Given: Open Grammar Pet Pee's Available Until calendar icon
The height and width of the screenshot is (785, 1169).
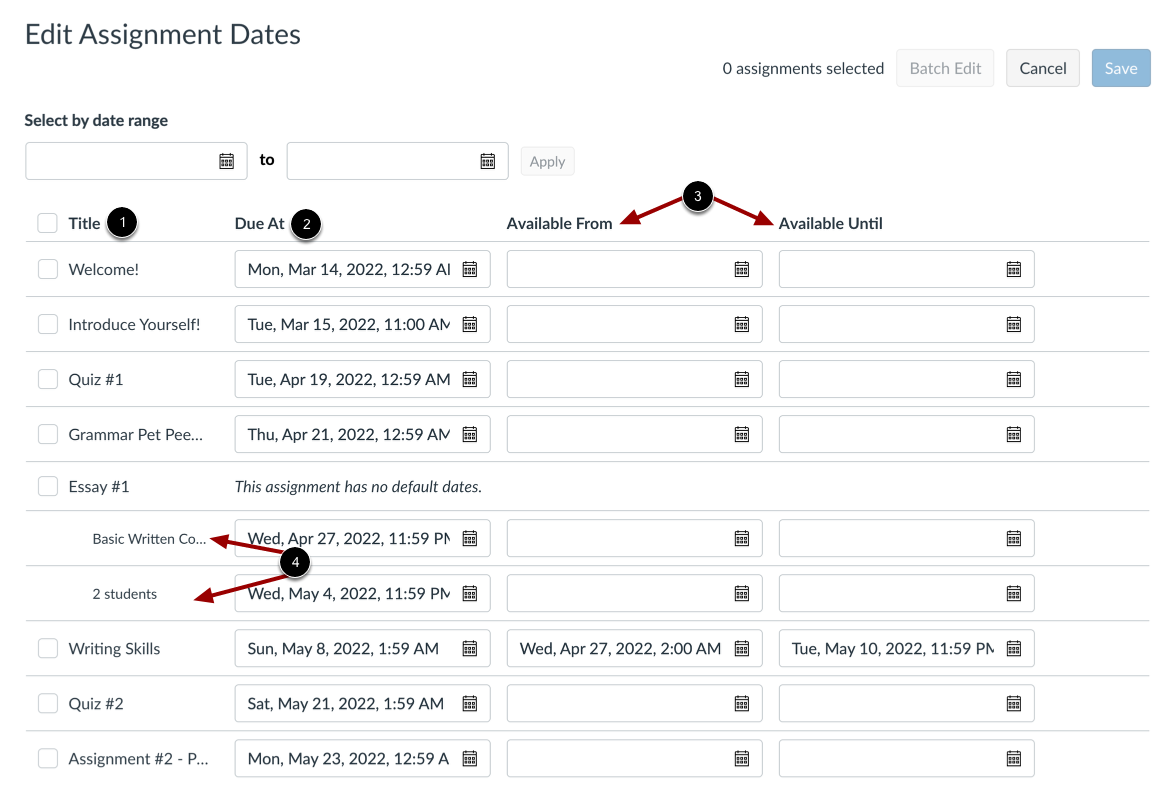Looking at the screenshot, I should pos(1014,433).
